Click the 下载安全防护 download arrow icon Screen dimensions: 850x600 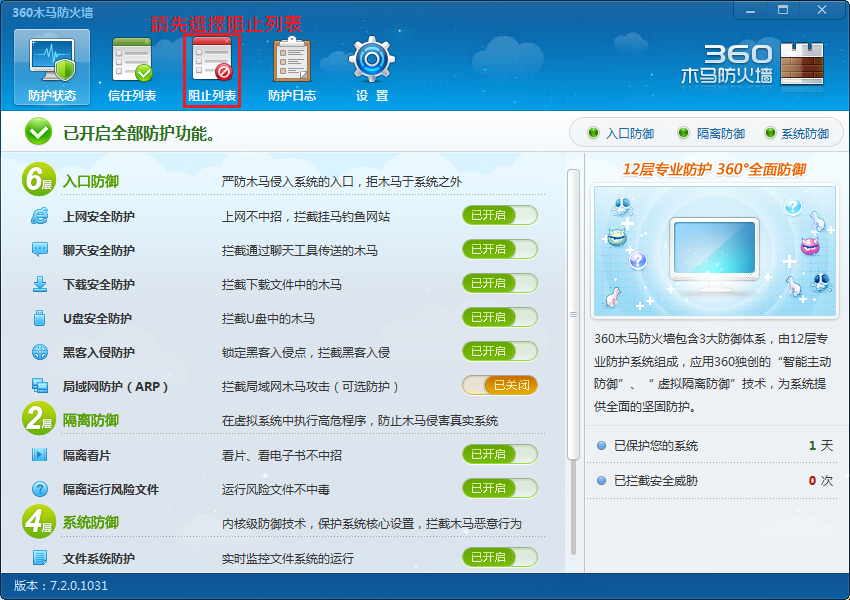[40, 284]
